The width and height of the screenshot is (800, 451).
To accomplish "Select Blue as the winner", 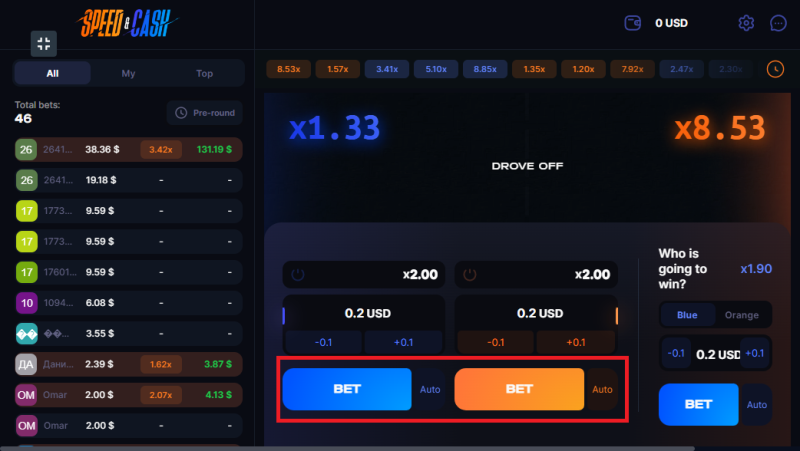I will (687, 315).
